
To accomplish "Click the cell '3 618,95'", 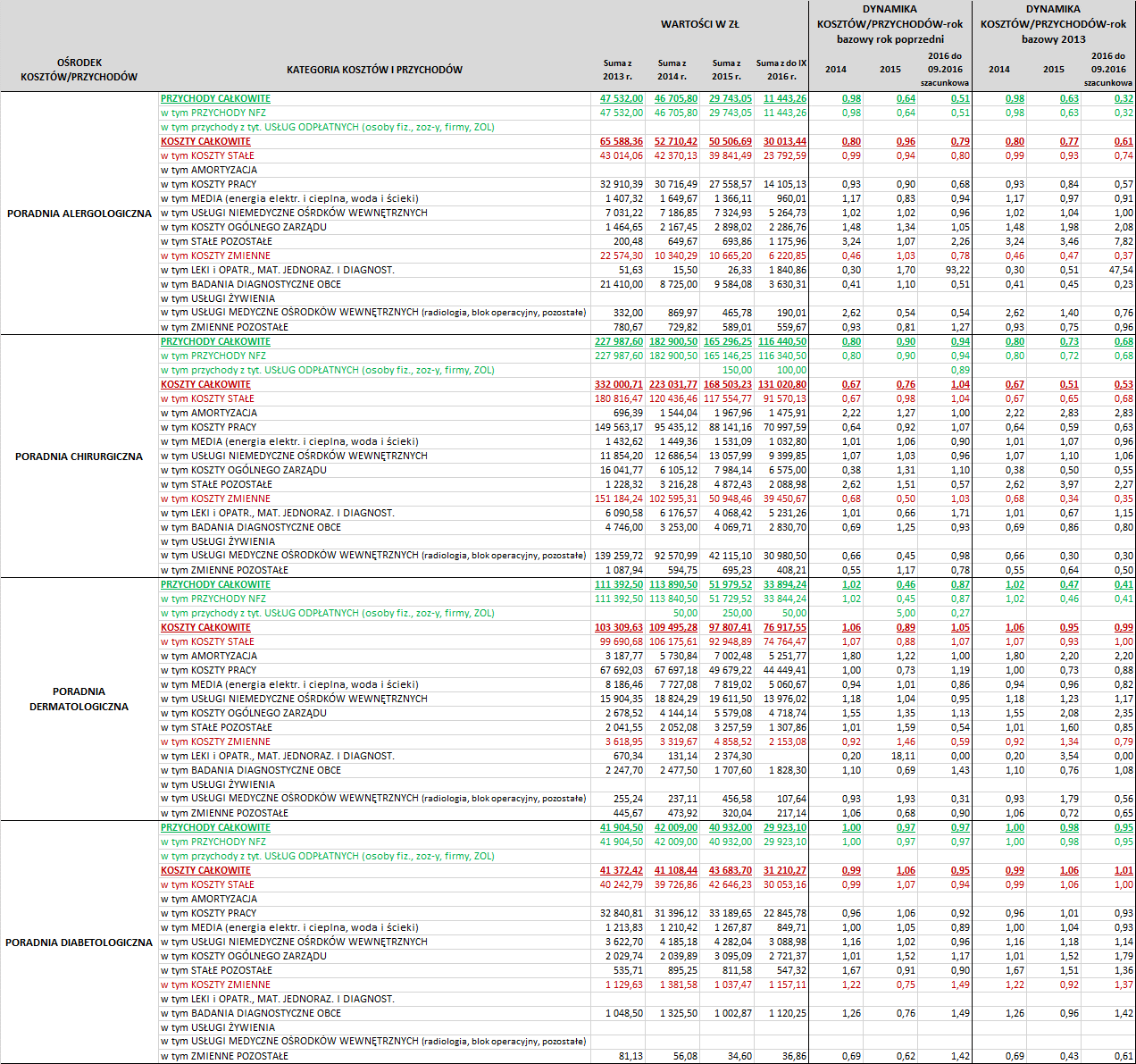I will tap(623, 741).
